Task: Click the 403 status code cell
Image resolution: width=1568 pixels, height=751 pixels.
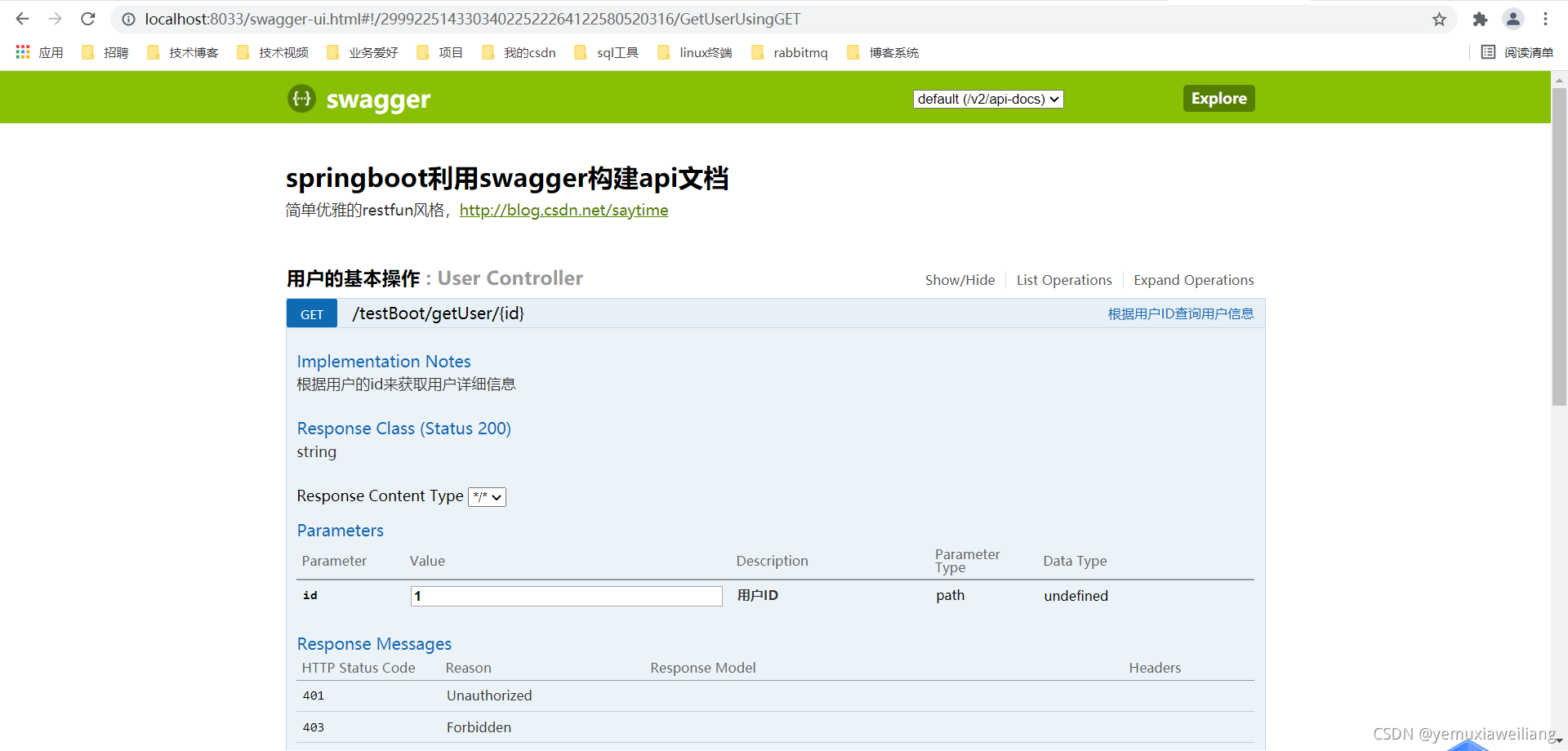Action: (314, 727)
